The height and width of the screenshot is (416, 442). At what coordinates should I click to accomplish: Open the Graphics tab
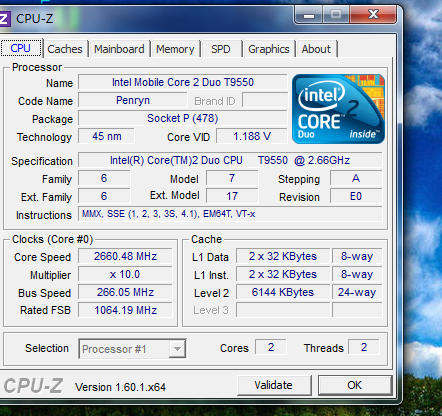(269, 49)
